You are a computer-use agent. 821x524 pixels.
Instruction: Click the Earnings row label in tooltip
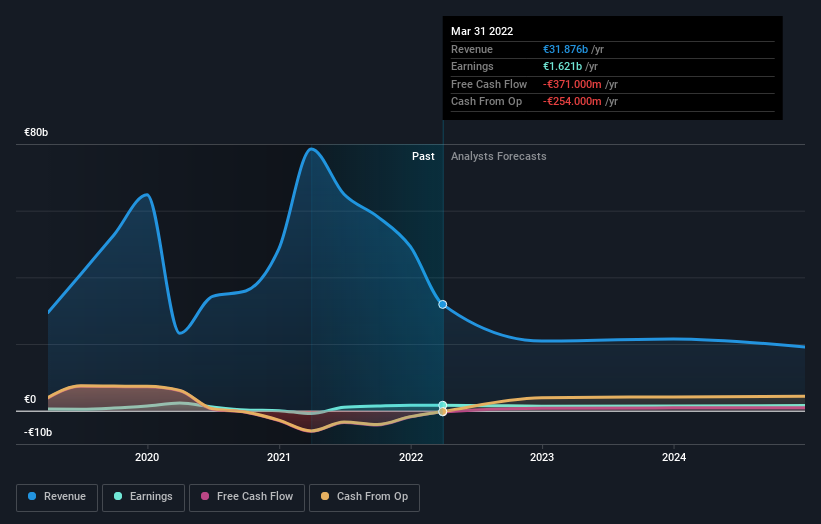(472, 66)
